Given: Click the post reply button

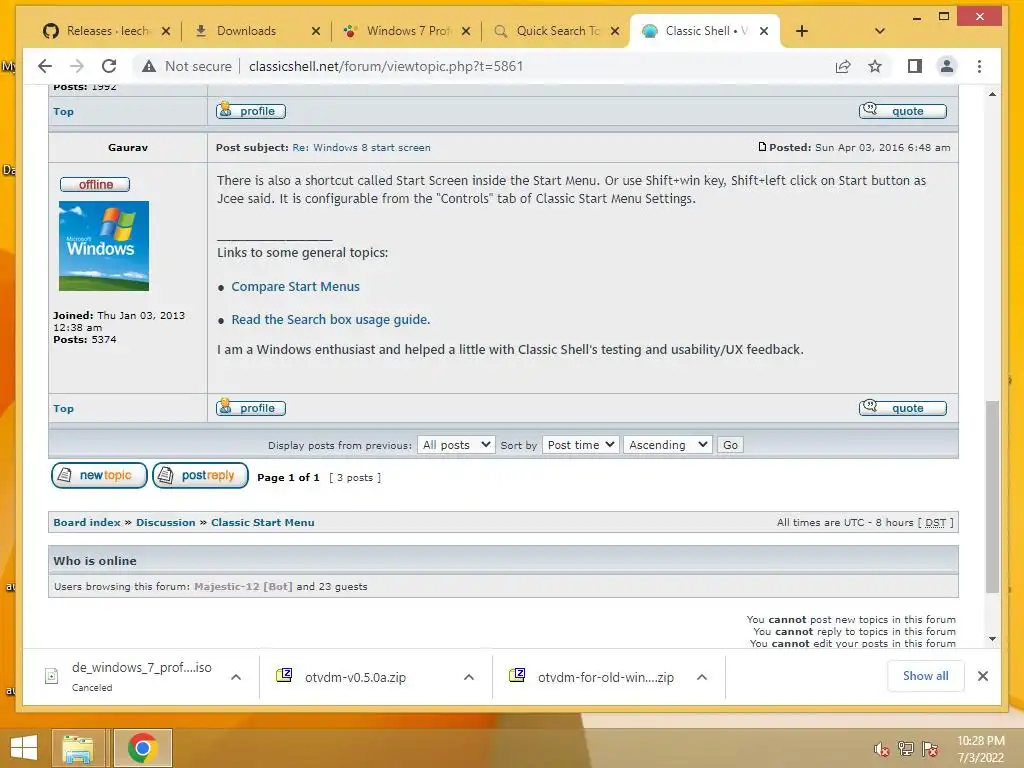Looking at the screenshot, I should [x=200, y=475].
